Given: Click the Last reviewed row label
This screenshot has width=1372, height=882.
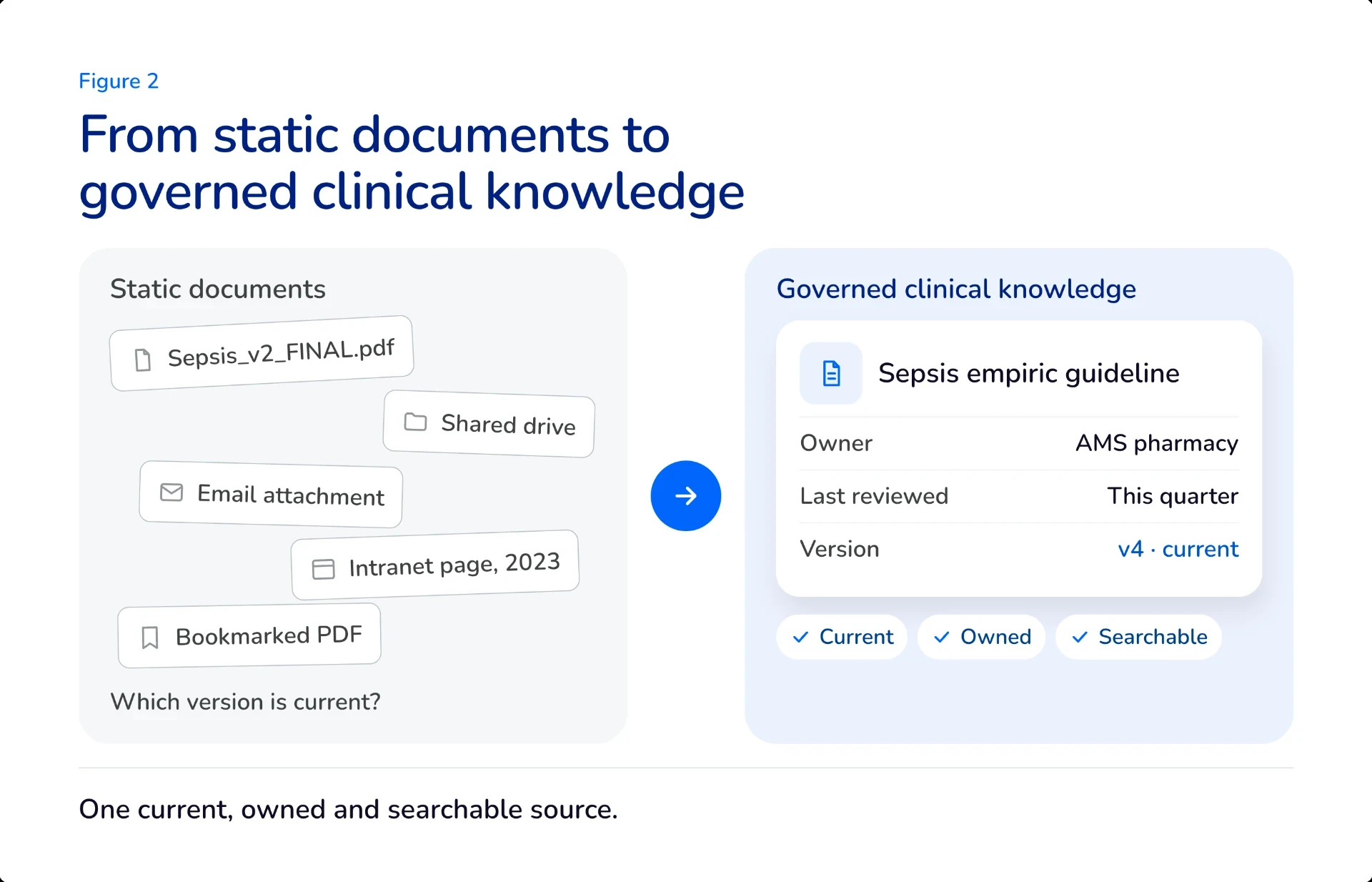Looking at the screenshot, I should tap(874, 496).
